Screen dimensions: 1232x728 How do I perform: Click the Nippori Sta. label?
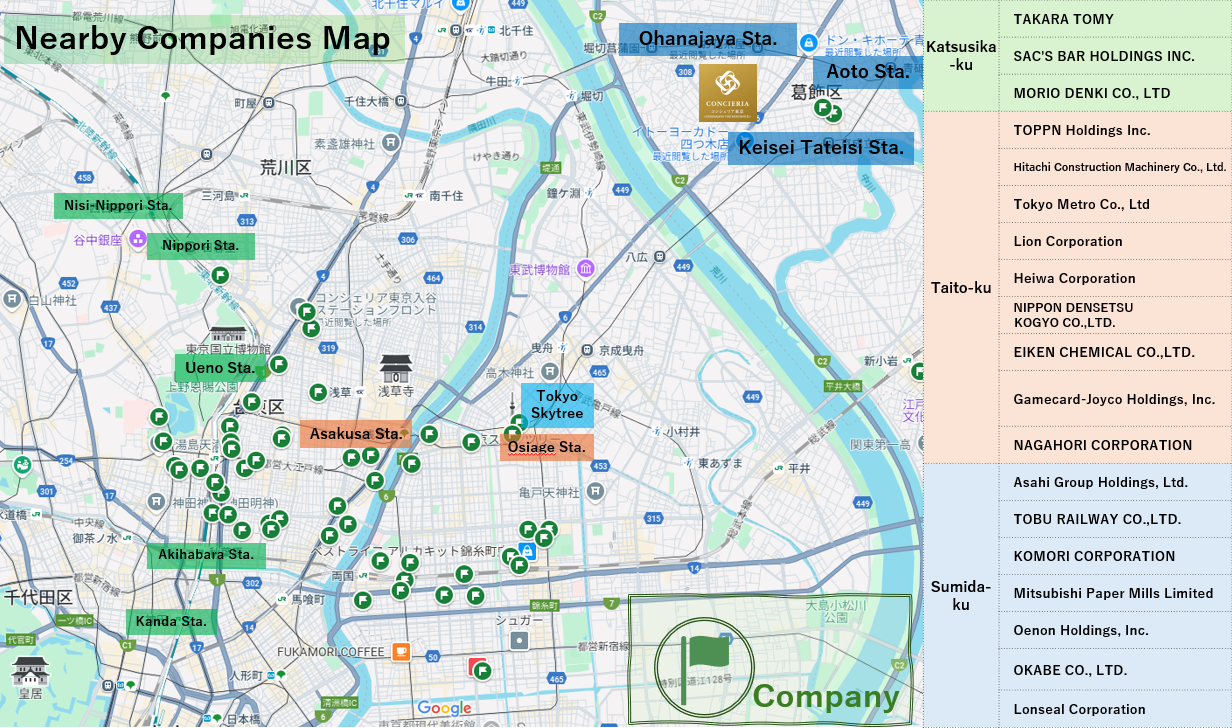(x=200, y=246)
